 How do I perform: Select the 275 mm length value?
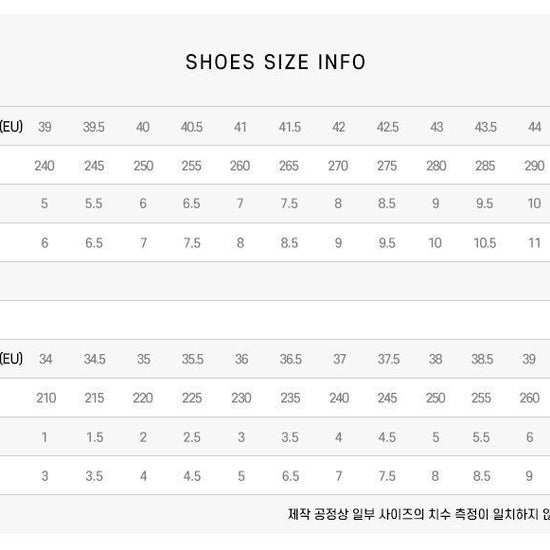tap(387, 166)
